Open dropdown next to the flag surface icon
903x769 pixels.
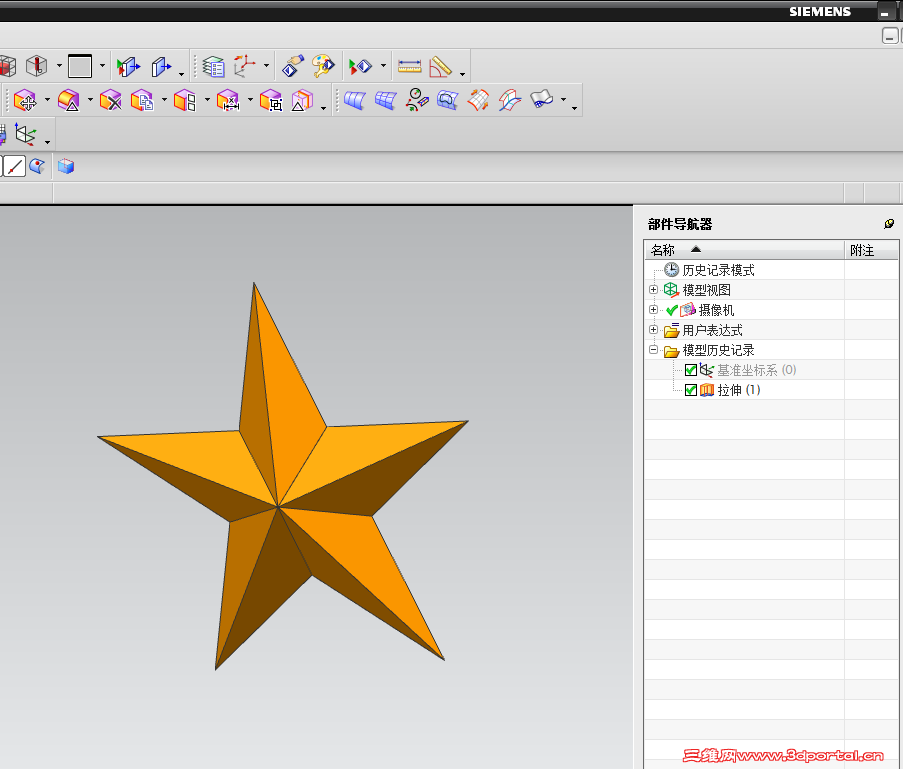(563, 100)
